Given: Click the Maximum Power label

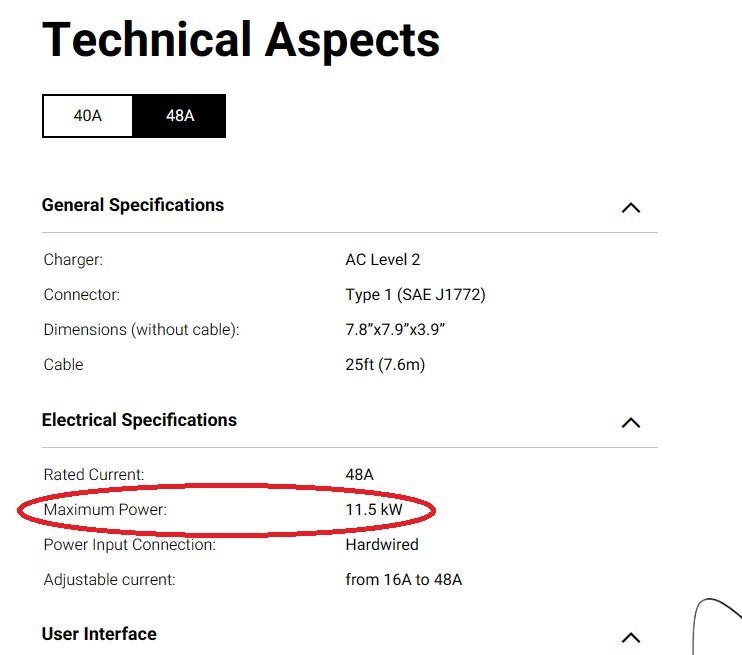Looking at the screenshot, I should [x=105, y=510].
